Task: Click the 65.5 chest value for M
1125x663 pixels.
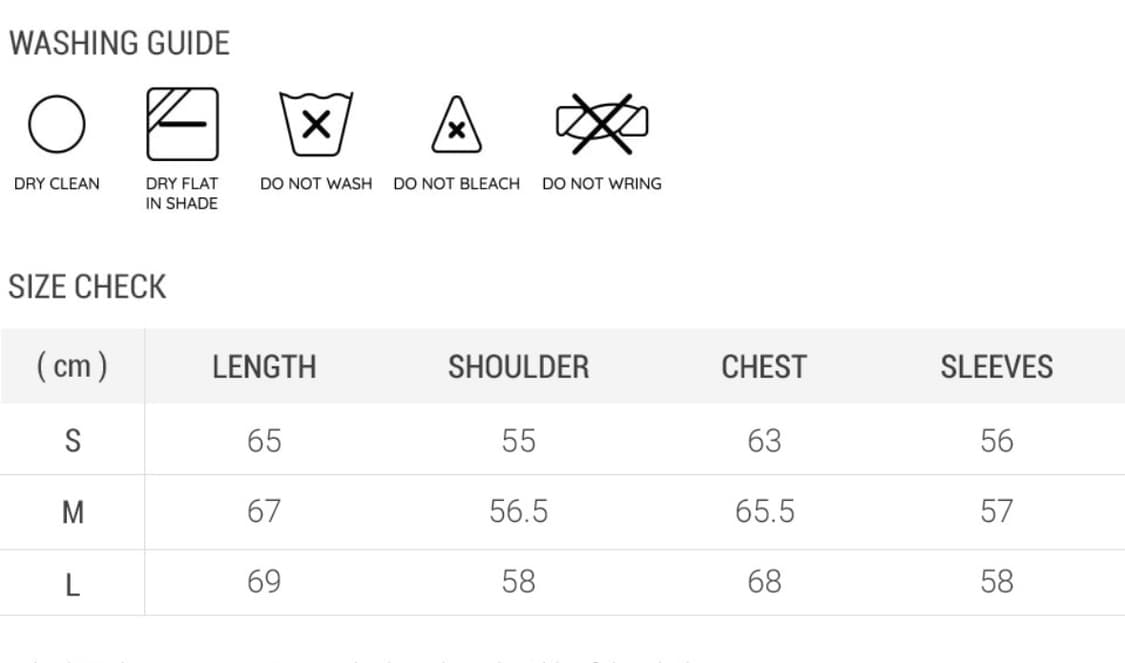Action: coord(764,512)
